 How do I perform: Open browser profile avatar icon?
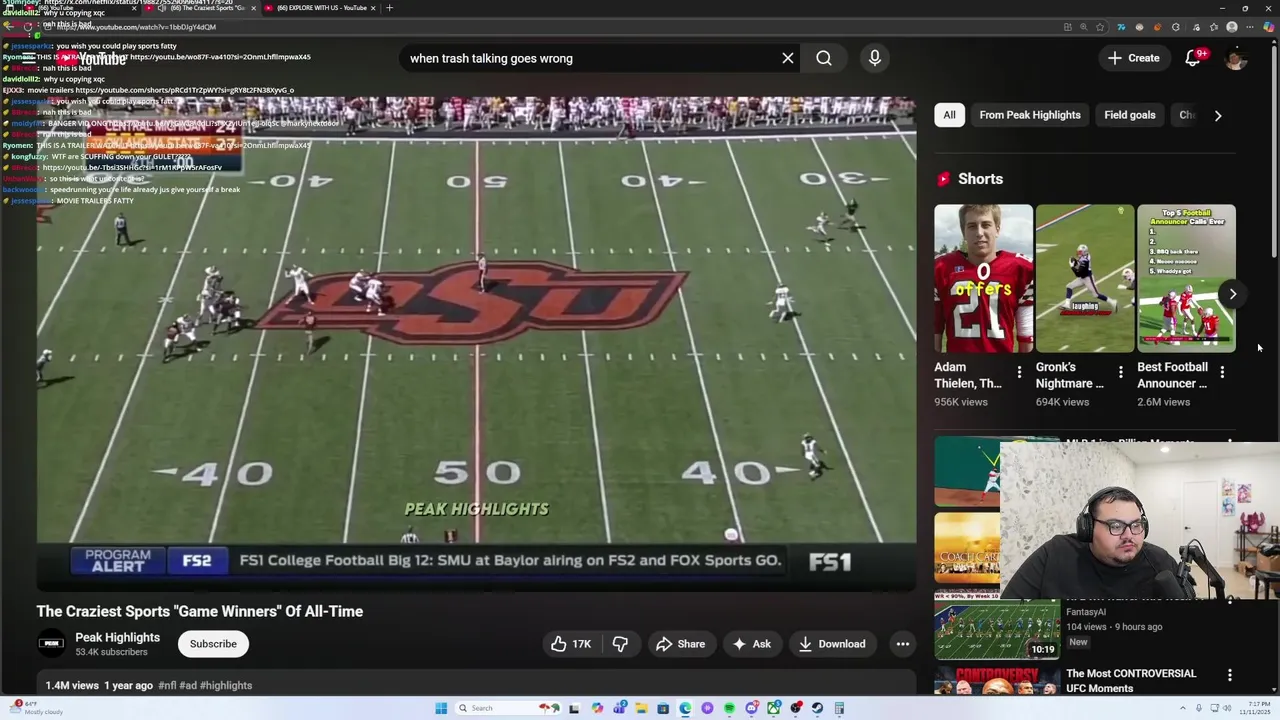pos(1232,27)
